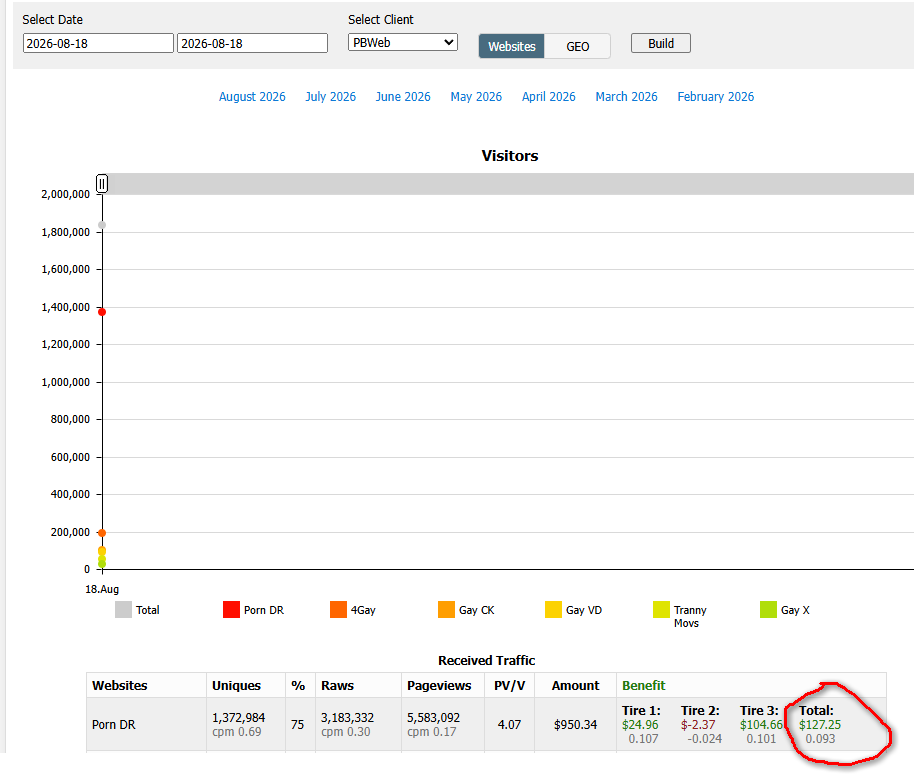The height and width of the screenshot is (777, 914).
Task: Open the July 2026 report link
Action: click(331, 97)
